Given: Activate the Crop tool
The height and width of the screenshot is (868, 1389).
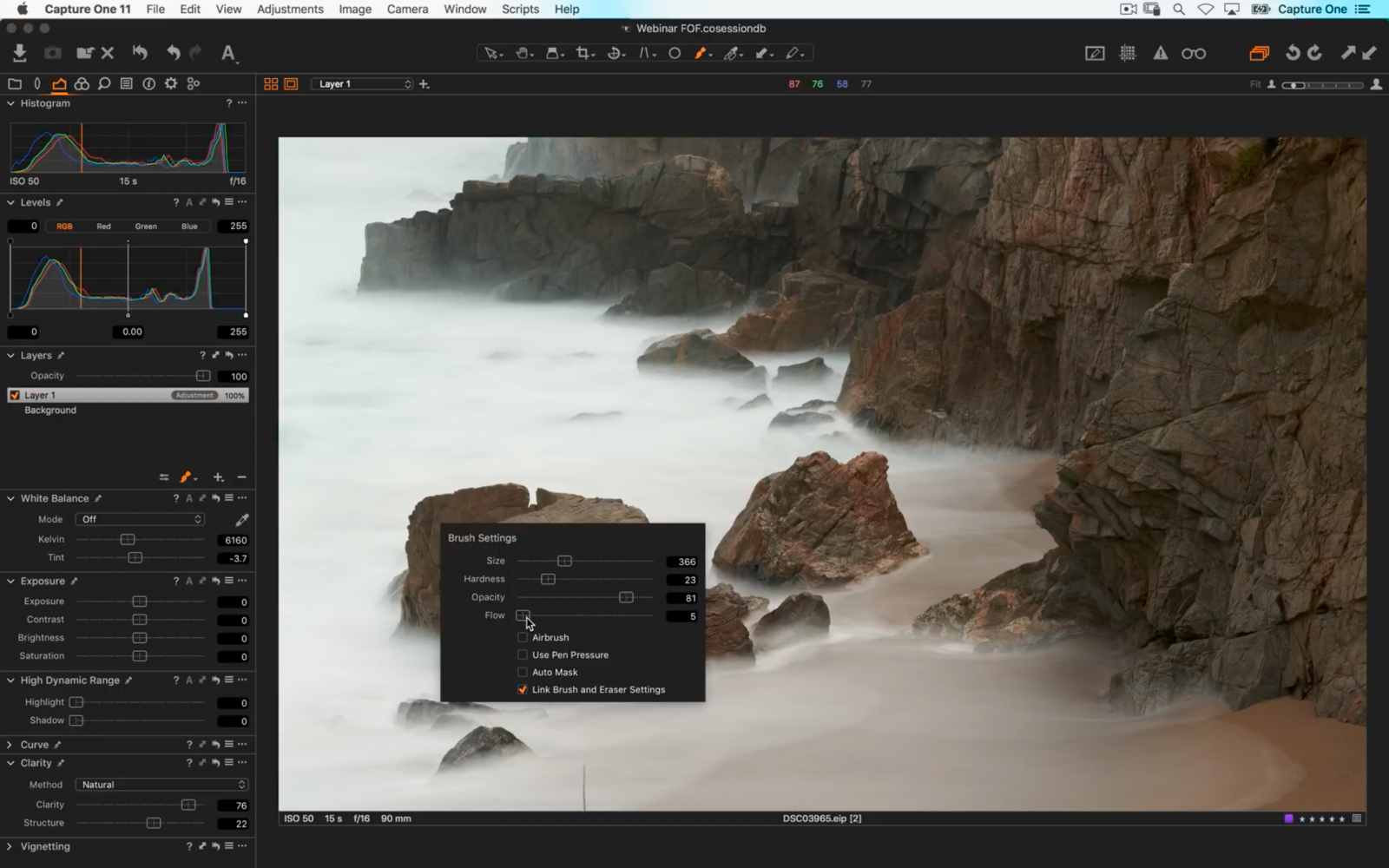Looking at the screenshot, I should (583, 53).
